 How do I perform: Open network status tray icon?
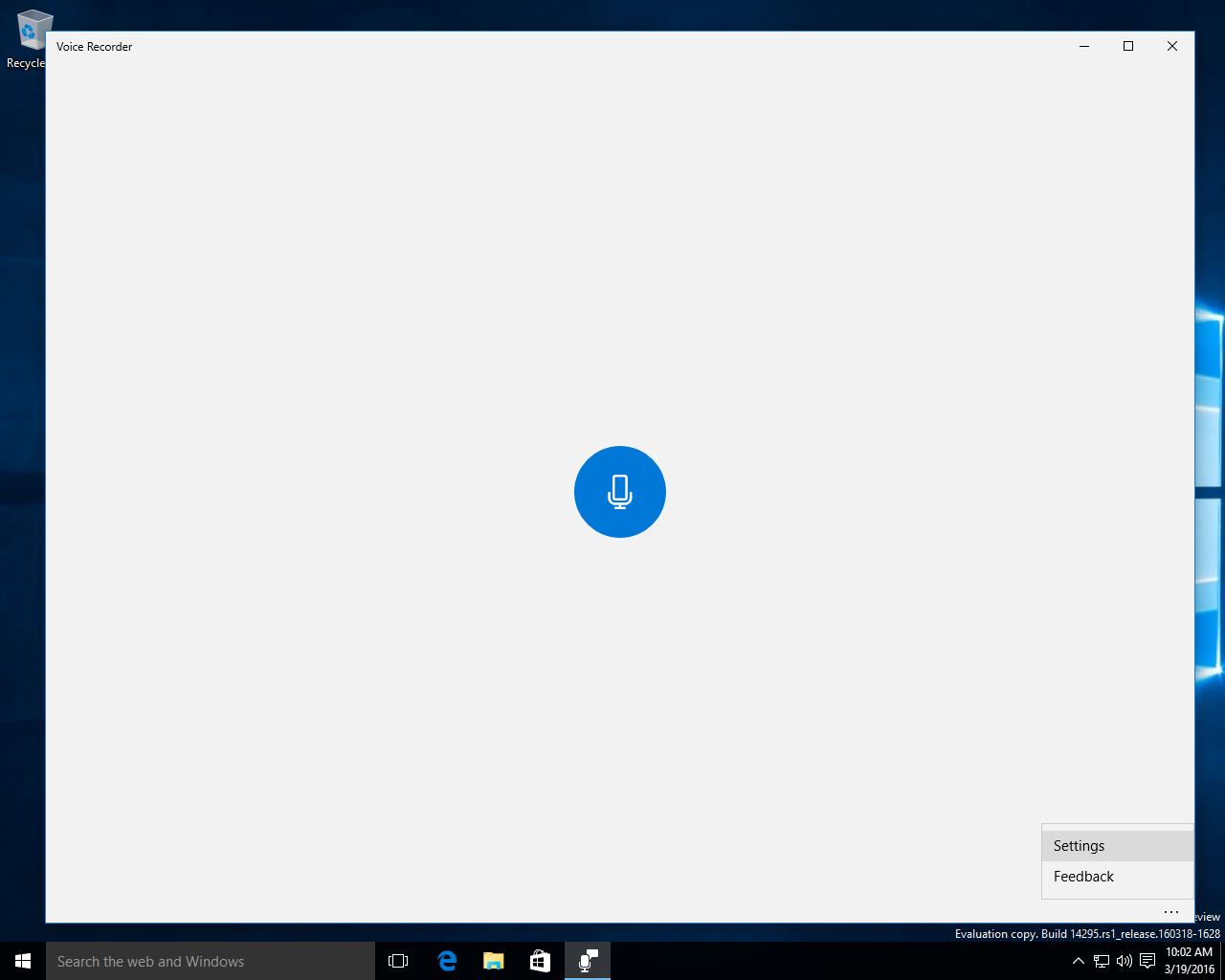click(x=1102, y=961)
